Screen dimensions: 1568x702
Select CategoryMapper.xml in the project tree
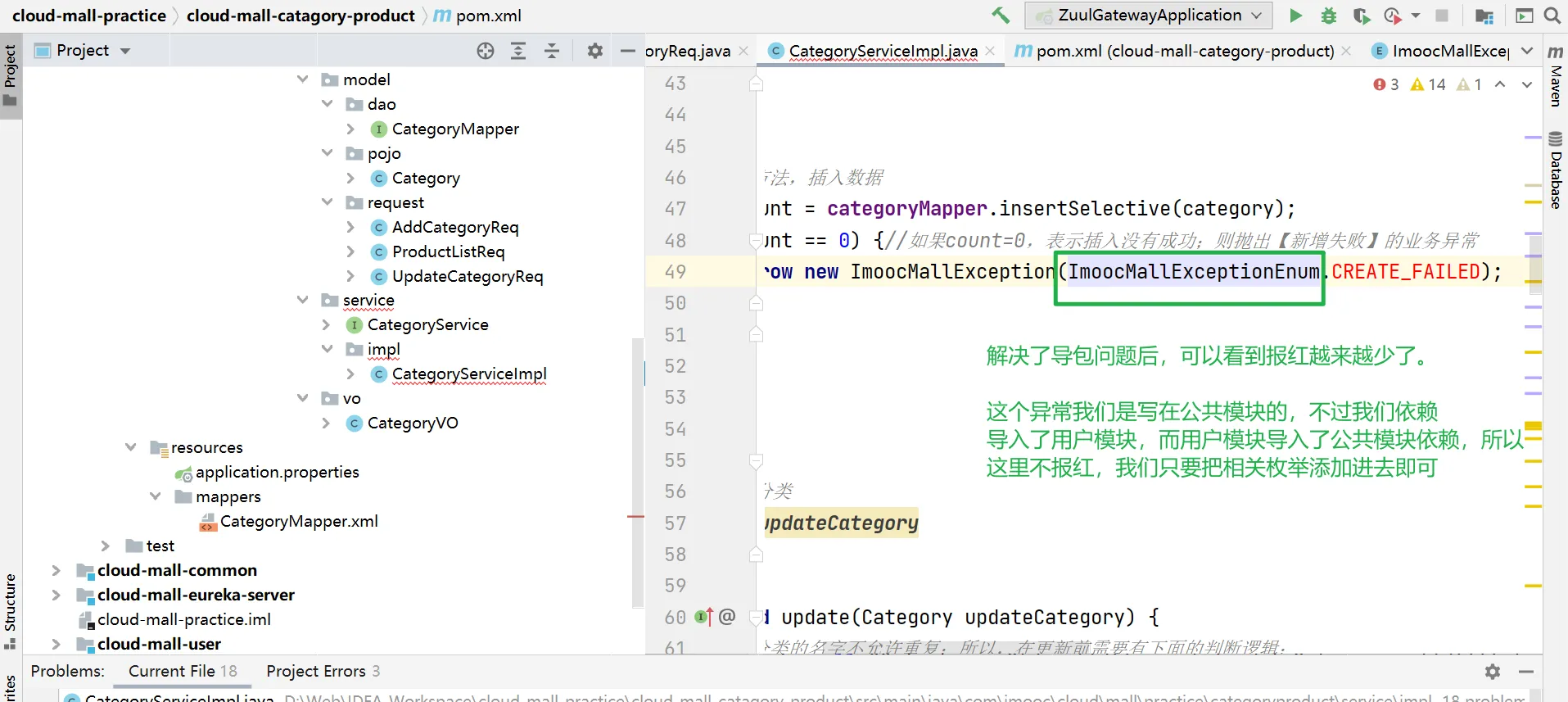(298, 522)
